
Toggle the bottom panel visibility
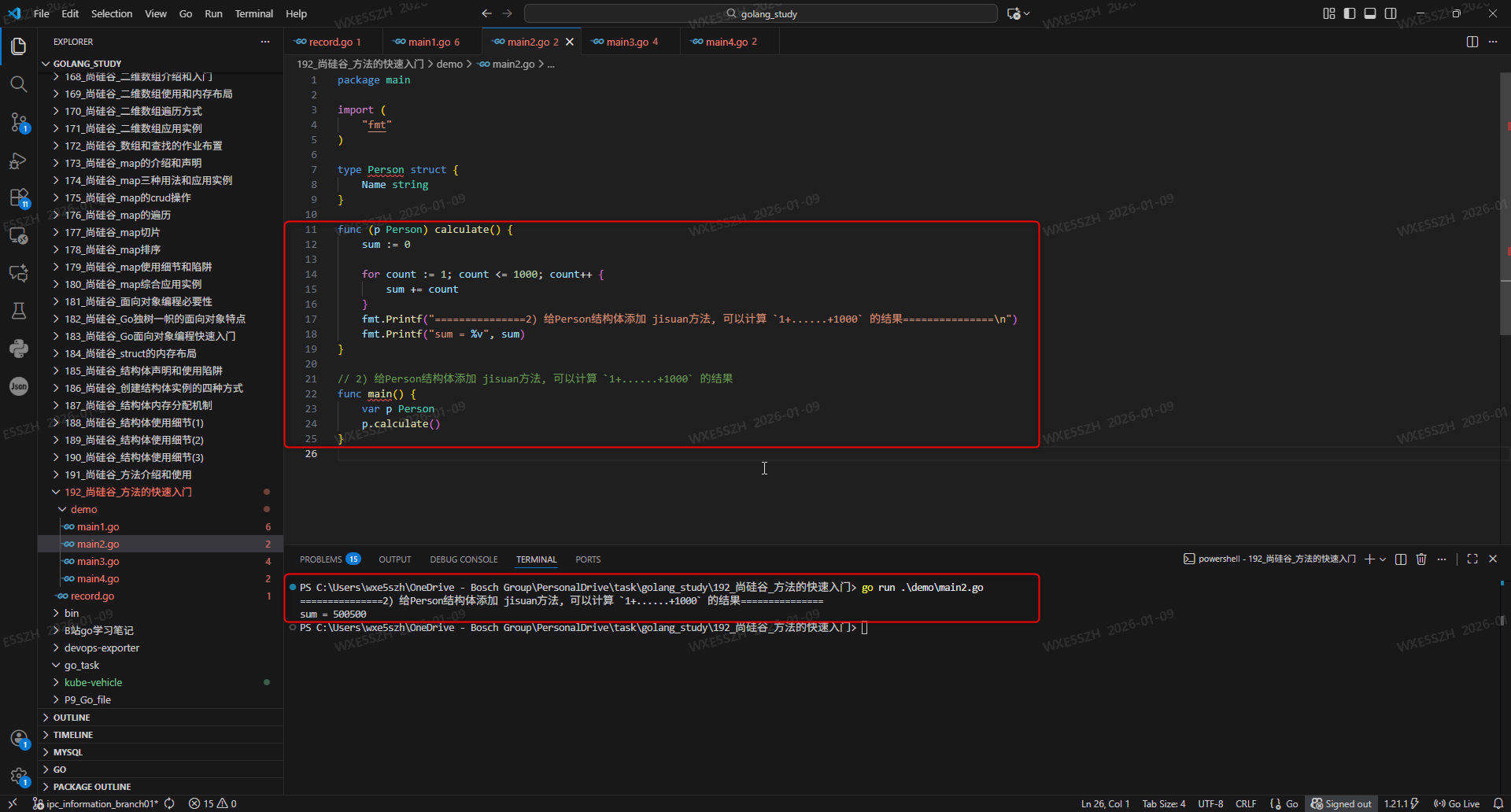[x=1370, y=13]
